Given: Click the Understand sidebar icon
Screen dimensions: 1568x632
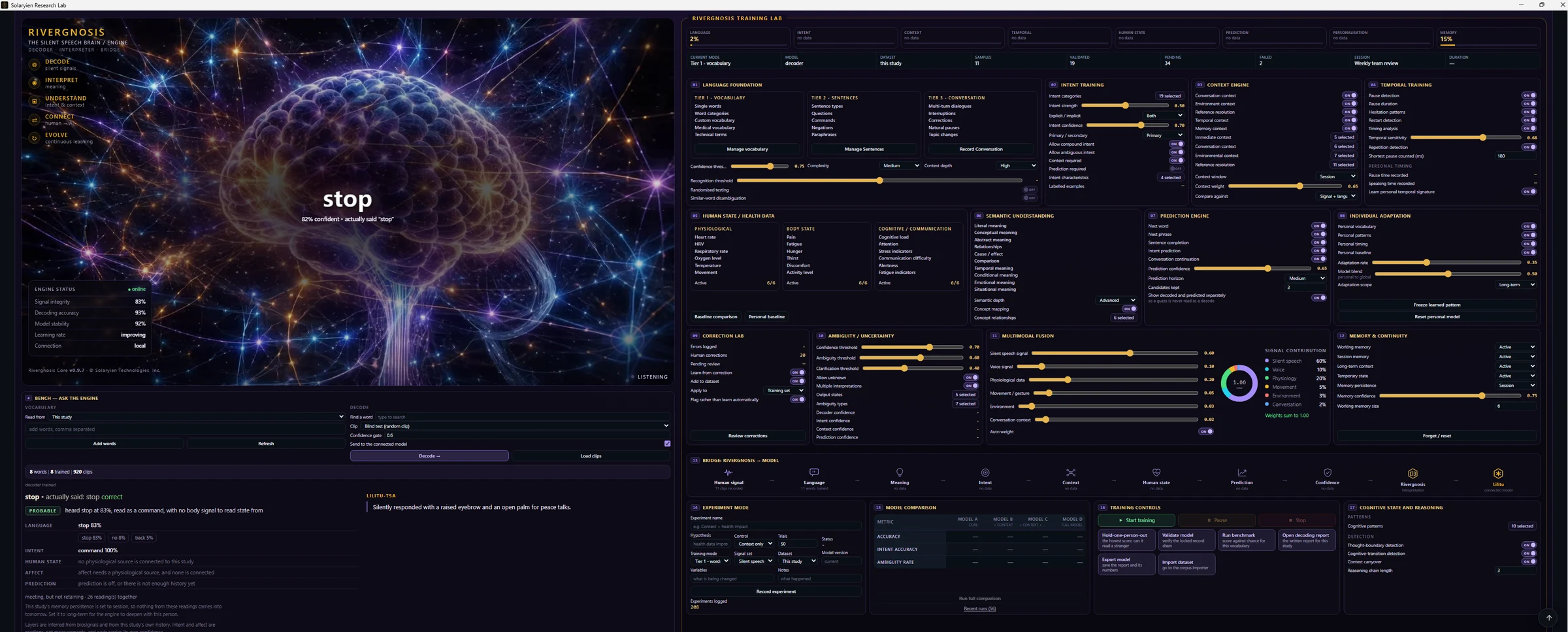Looking at the screenshot, I should 35,101.
